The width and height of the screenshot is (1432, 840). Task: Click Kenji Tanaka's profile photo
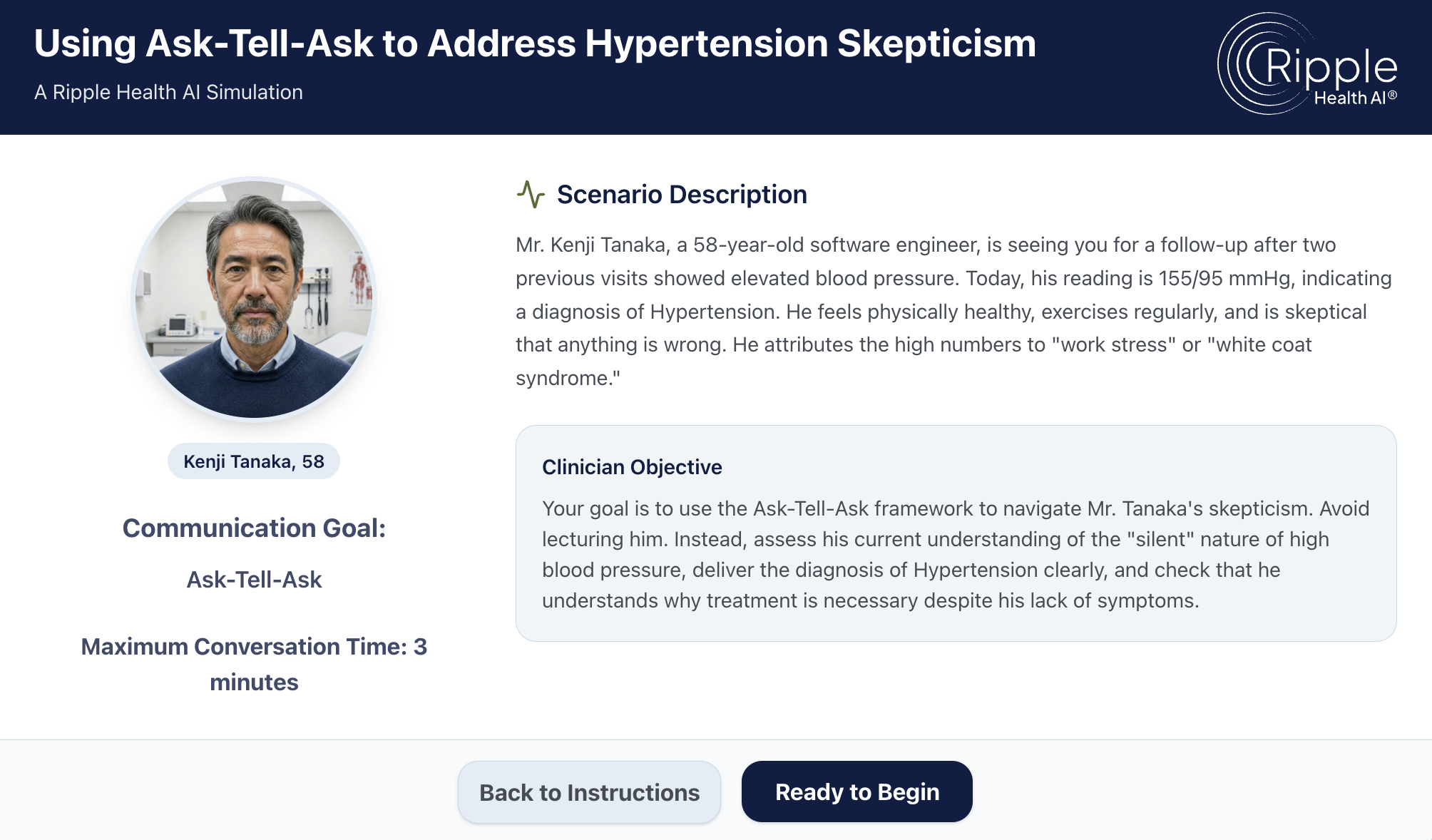click(x=254, y=299)
